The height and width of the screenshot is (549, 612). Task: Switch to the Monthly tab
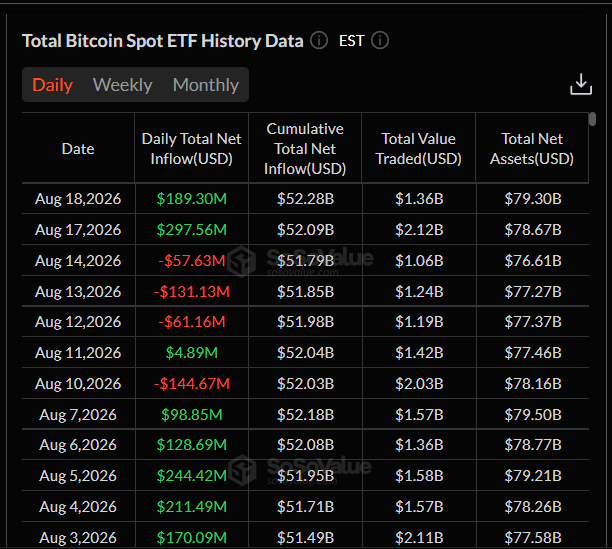tap(206, 85)
